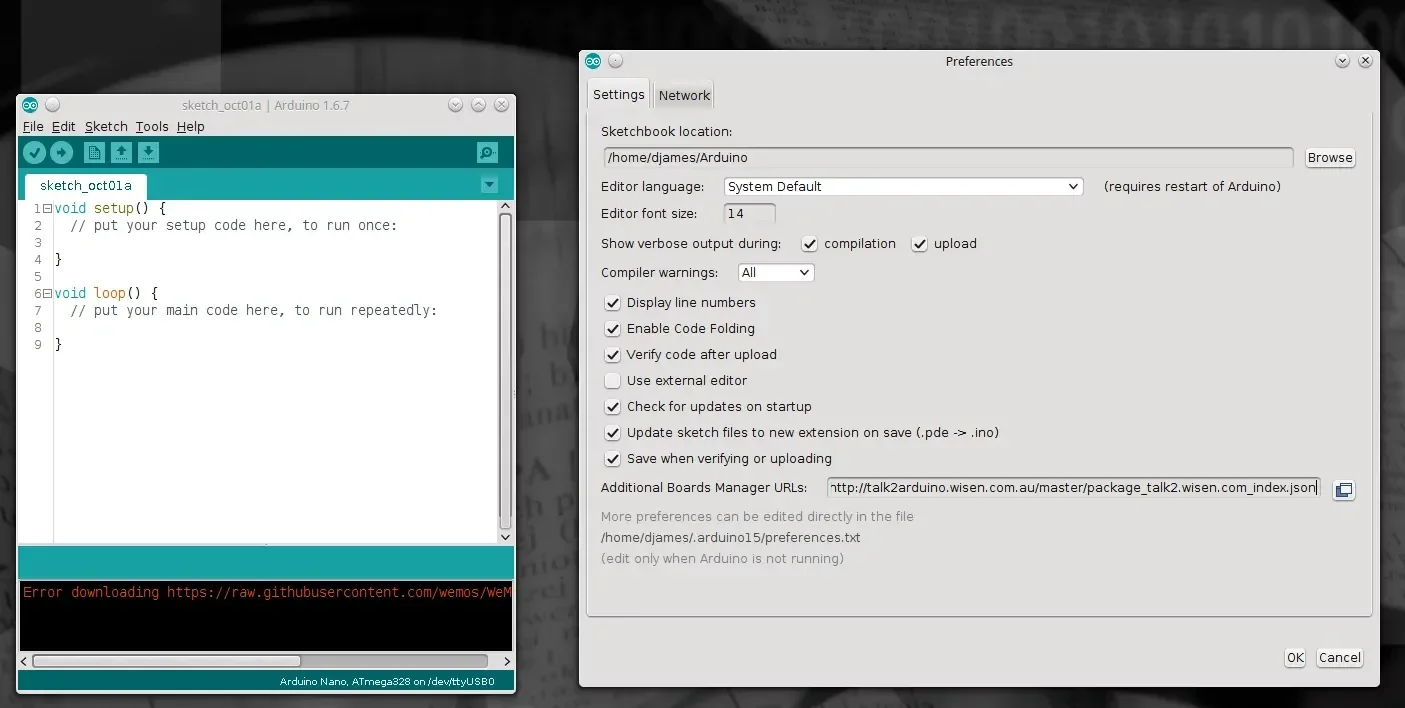The width and height of the screenshot is (1405, 708).
Task: Switch to the Network tab in Preferences
Action: point(684,95)
